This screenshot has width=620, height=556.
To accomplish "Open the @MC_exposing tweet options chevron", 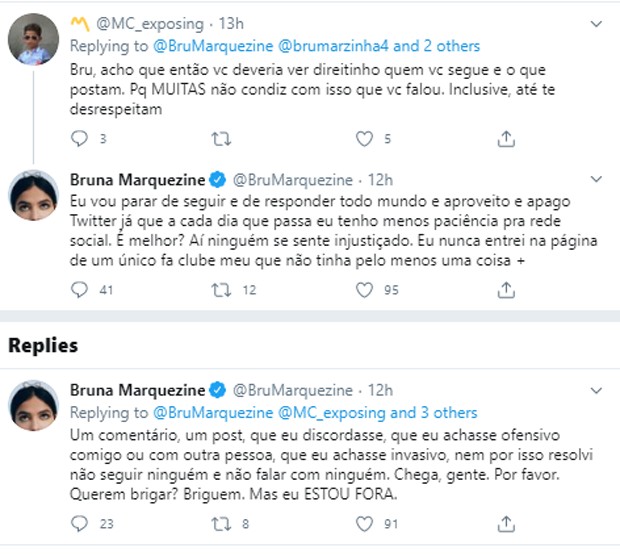I will pyautogui.click(x=596, y=22).
